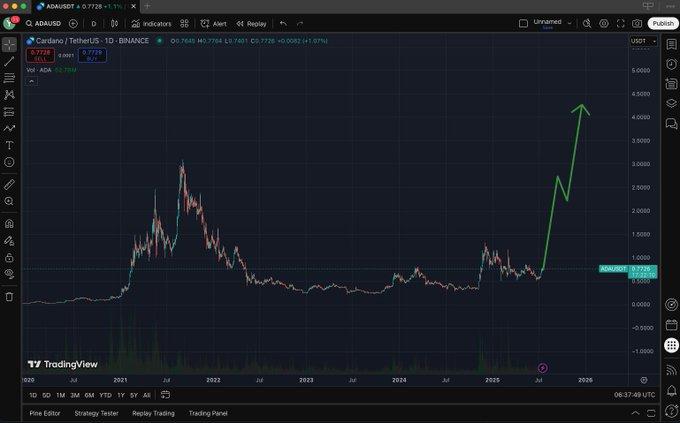The height and width of the screenshot is (423, 680).
Task: Open chart settings gear icon in top toolbar
Action: tap(602, 23)
